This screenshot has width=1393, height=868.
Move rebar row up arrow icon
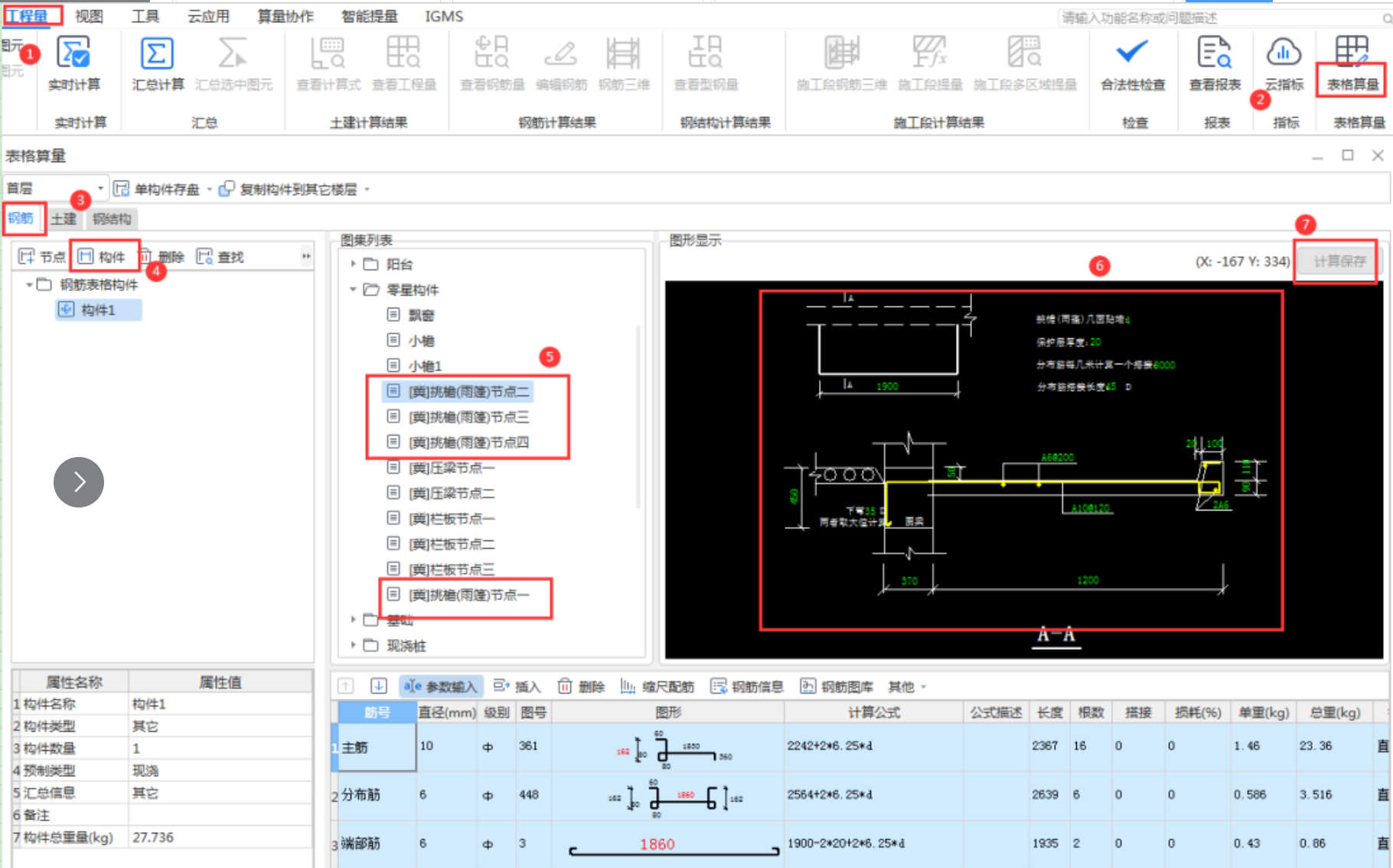coord(346,686)
